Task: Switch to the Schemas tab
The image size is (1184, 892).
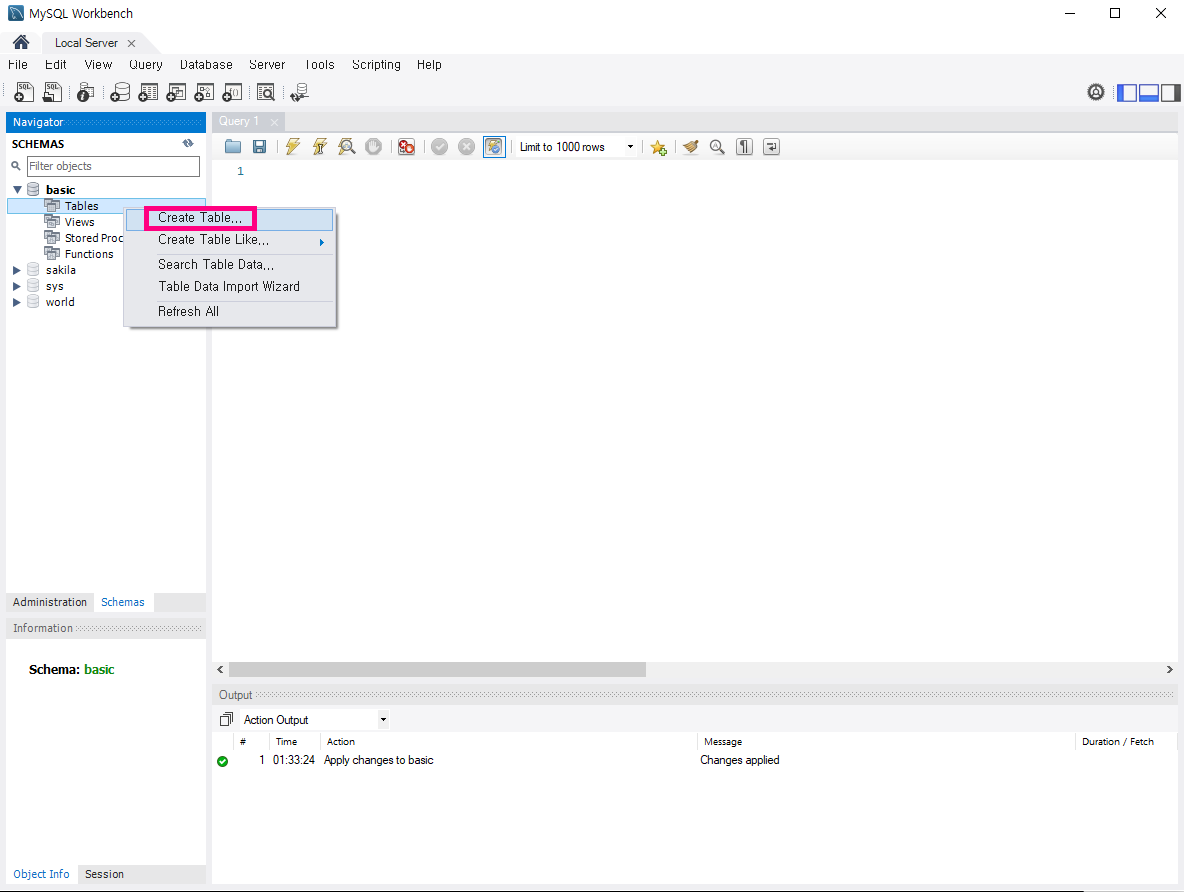Action: (x=123, y=602)
